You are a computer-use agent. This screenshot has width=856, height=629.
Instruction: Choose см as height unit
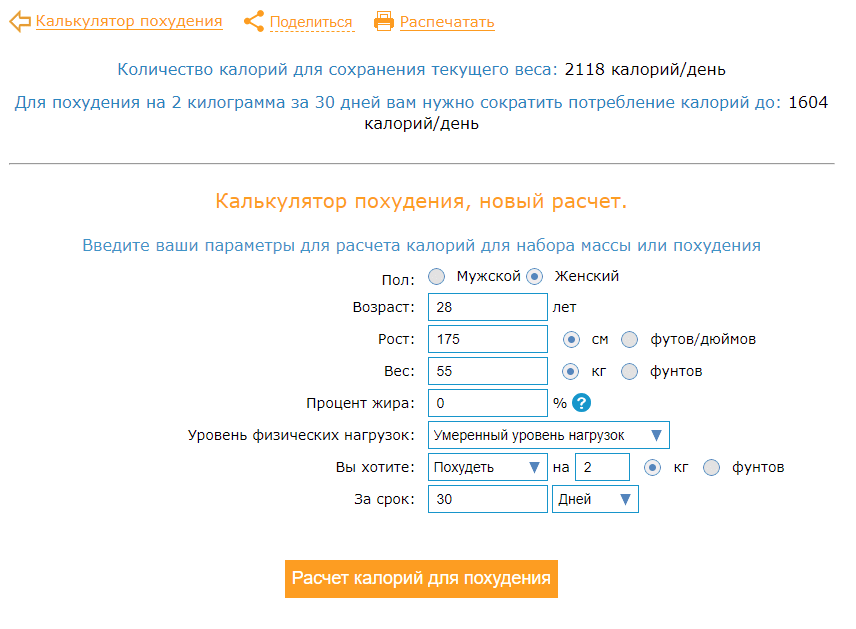click(571, 340)
